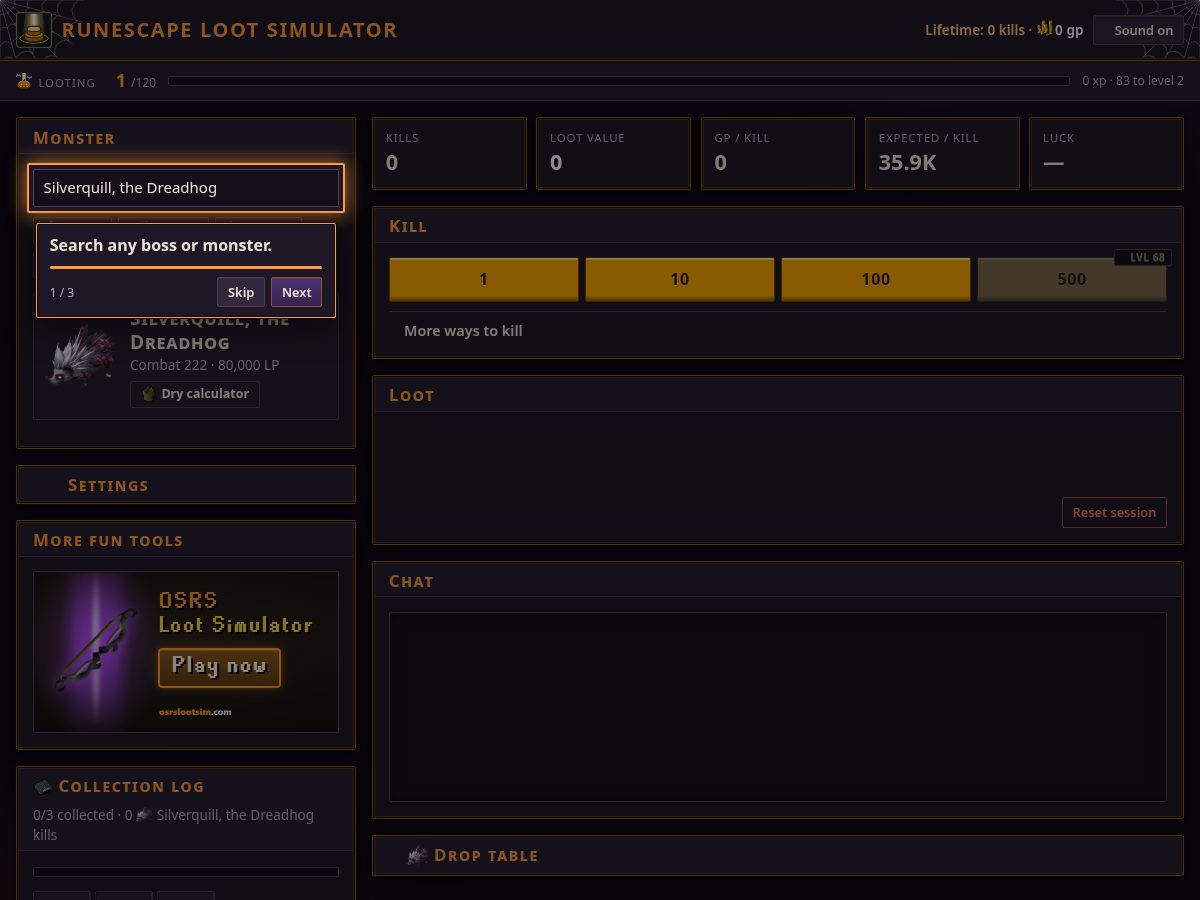Click the Runescape Loot Simulator title
This screenshot has height=900, width=1200.
click(x=229, y=30)
